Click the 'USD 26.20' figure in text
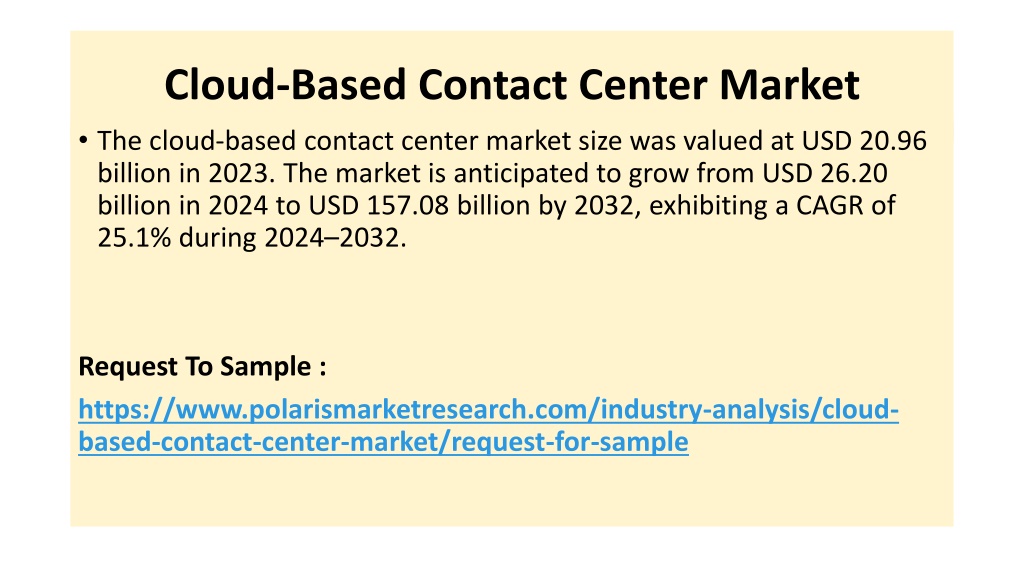1024x576 pixels. [825, 173]
